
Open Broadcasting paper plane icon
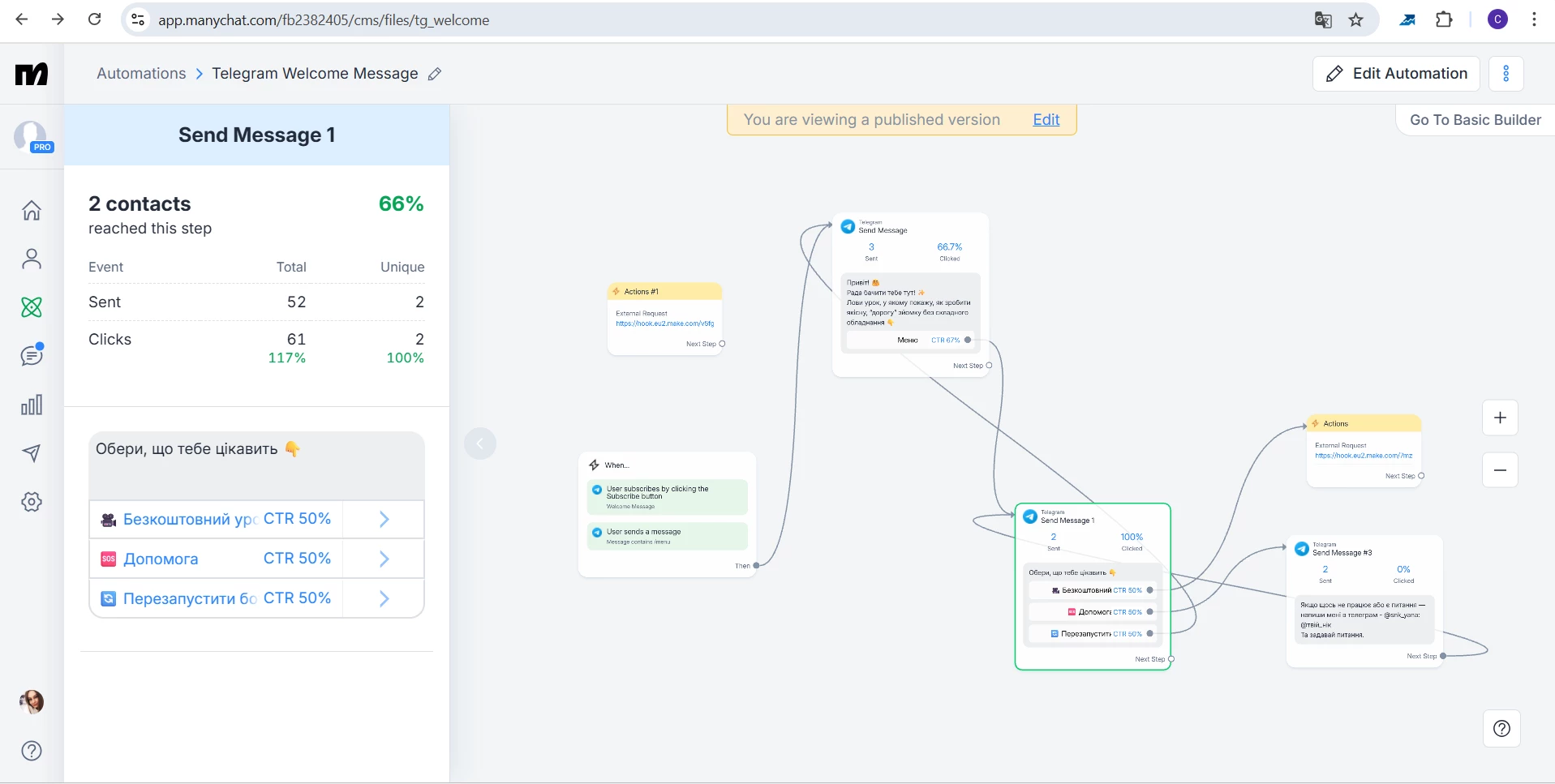[32, 453]
